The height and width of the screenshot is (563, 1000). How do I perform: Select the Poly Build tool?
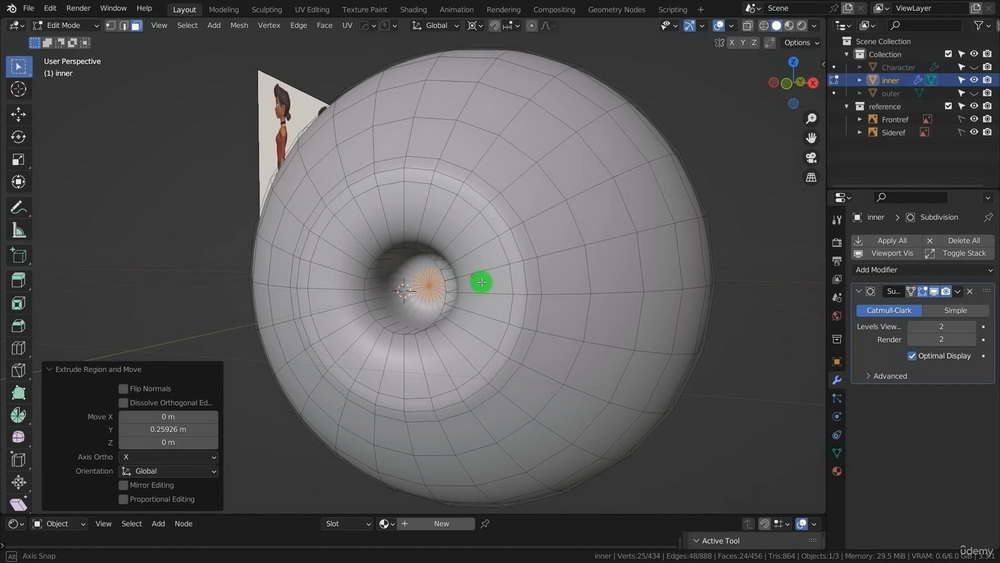tap(18, 393)
